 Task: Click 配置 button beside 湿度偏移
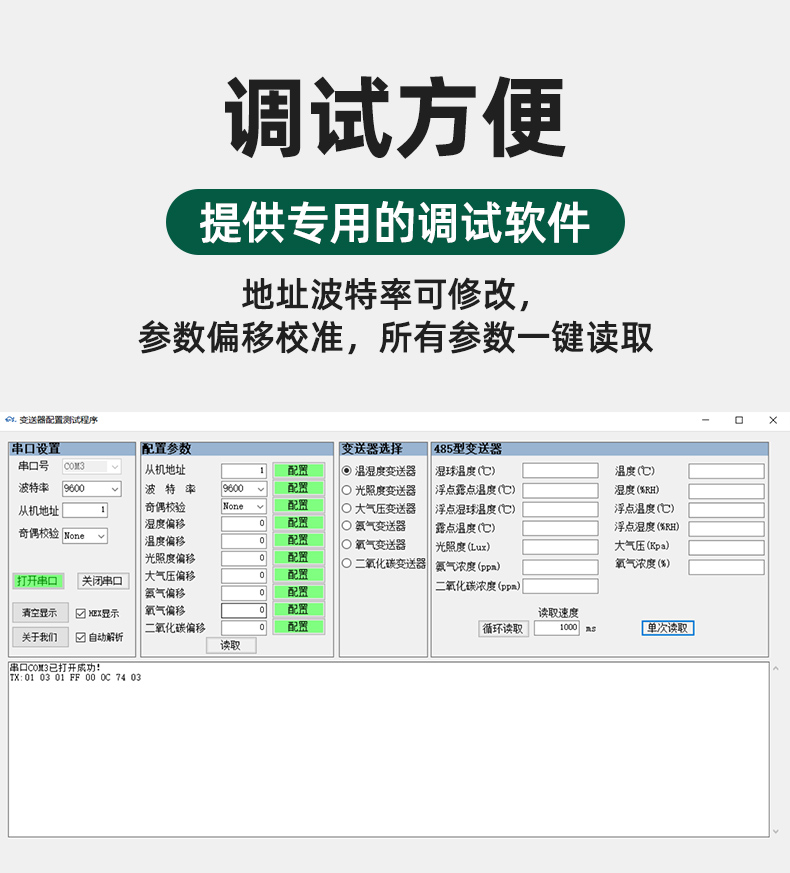coord(298,523)
